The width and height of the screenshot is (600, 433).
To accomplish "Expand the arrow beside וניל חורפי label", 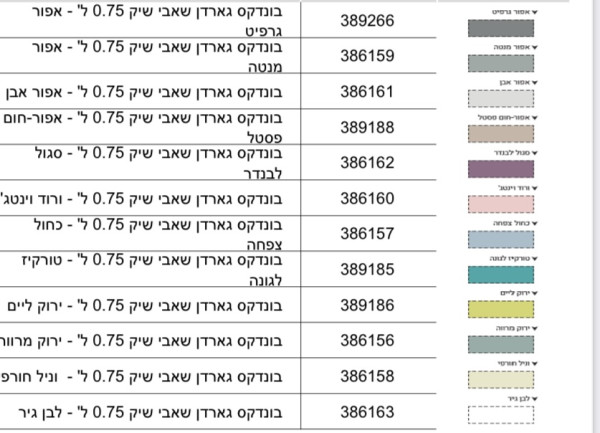I will pos(535,363).
